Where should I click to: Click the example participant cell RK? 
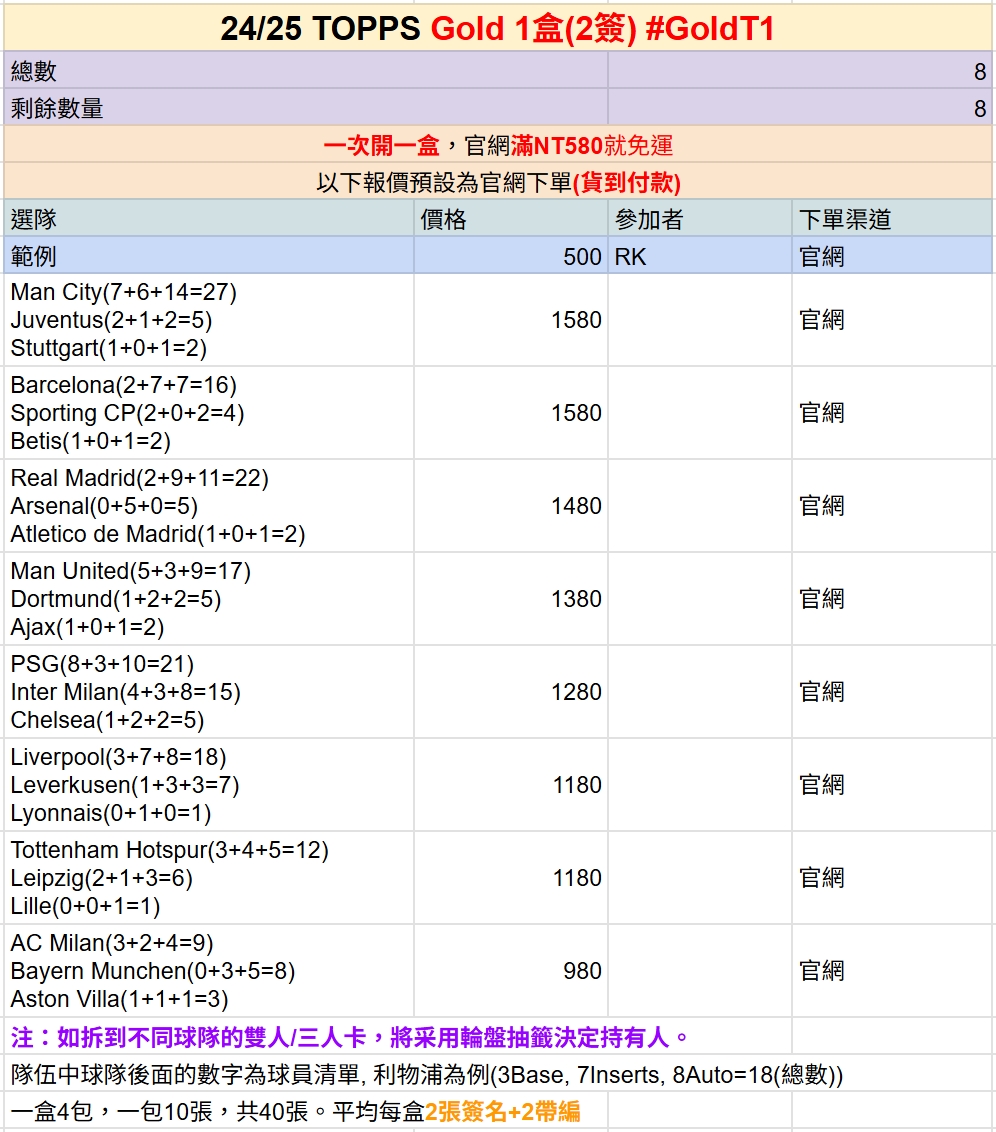click(x=700, y=256)
